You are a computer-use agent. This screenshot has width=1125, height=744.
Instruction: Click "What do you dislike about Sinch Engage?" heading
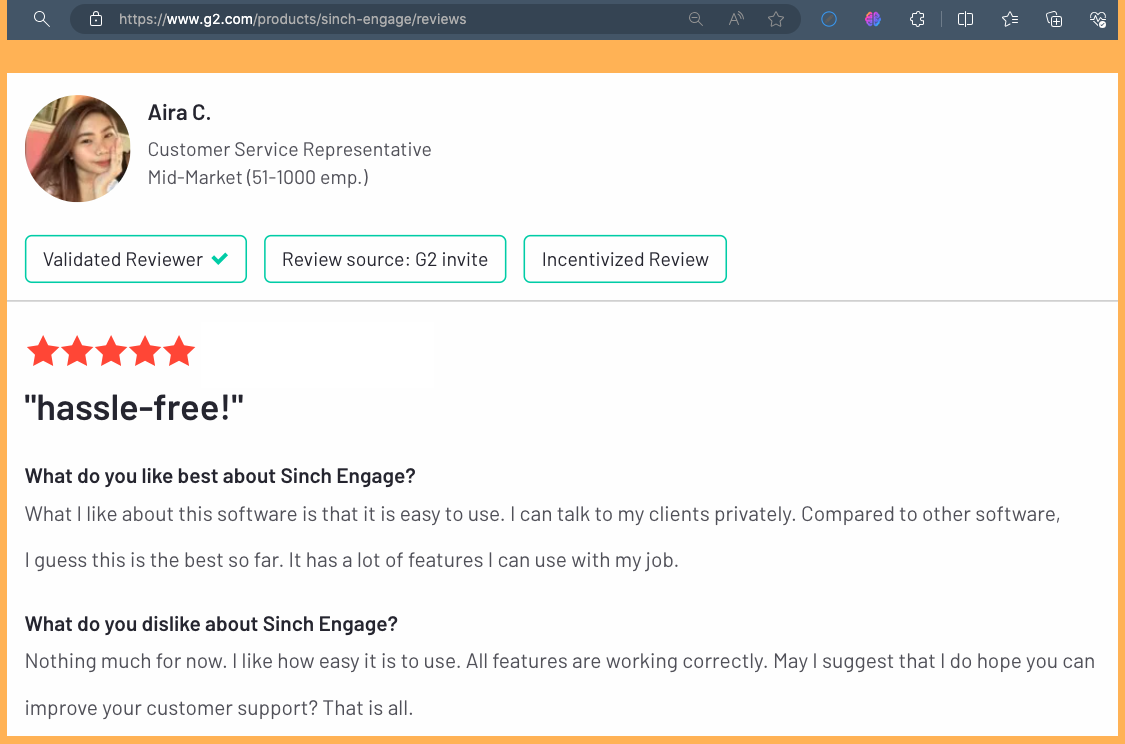[211, 624]
